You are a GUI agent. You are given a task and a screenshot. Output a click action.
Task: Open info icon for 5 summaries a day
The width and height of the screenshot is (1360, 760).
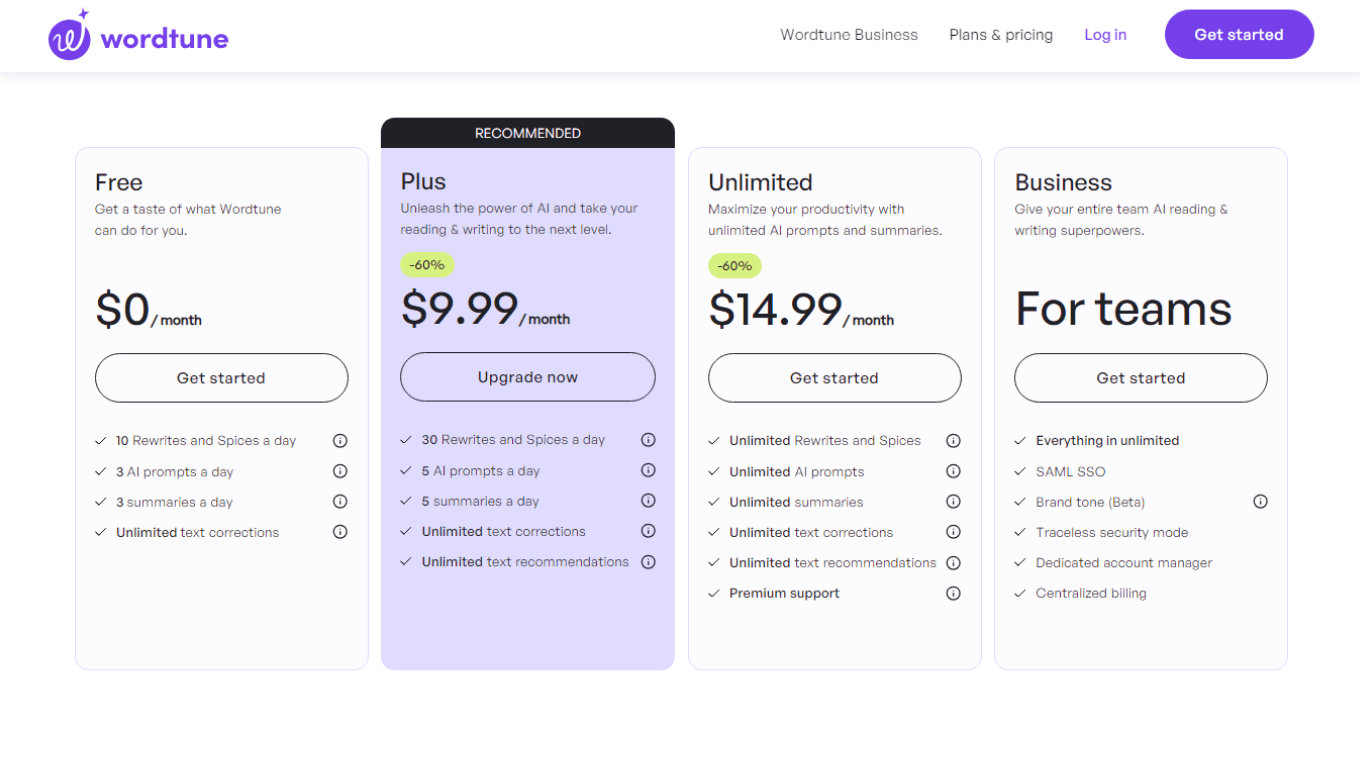point(648,501)
